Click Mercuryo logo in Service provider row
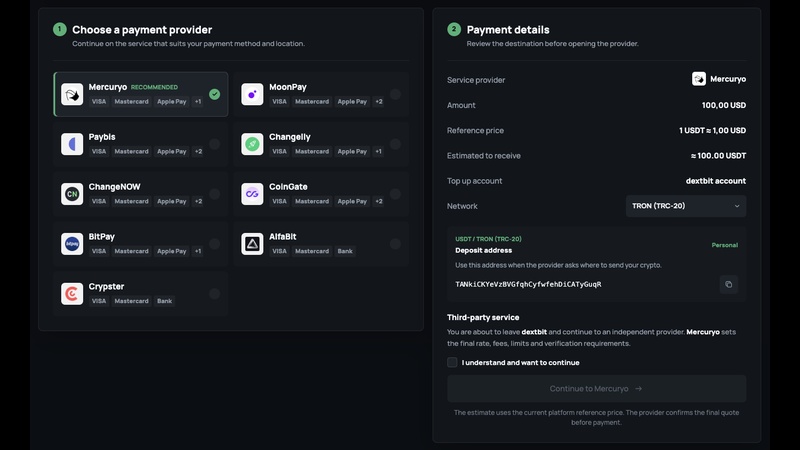Image resolution: width=800 pixels, height=450 pixels. pos(698,79)
